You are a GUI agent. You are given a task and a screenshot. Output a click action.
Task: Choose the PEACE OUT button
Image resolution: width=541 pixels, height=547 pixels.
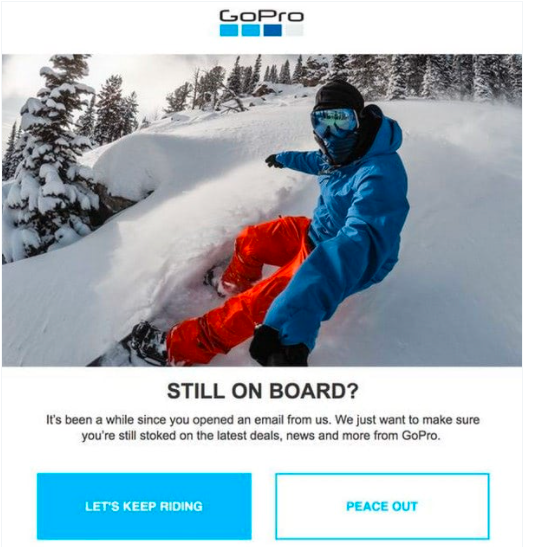point(382,506)
